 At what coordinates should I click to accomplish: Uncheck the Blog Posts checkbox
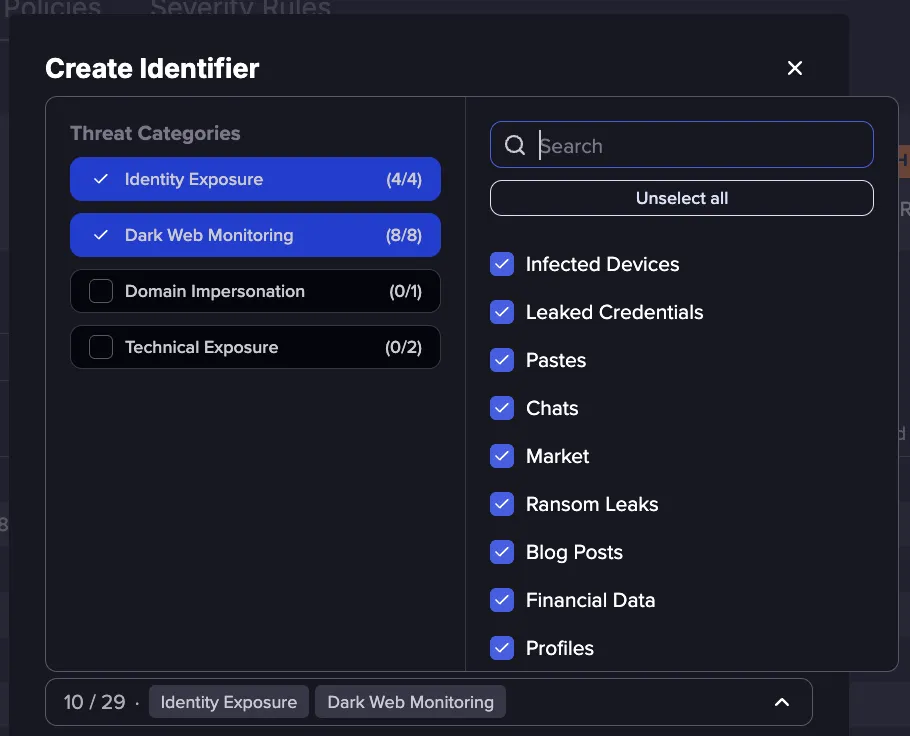coord(502,552)
